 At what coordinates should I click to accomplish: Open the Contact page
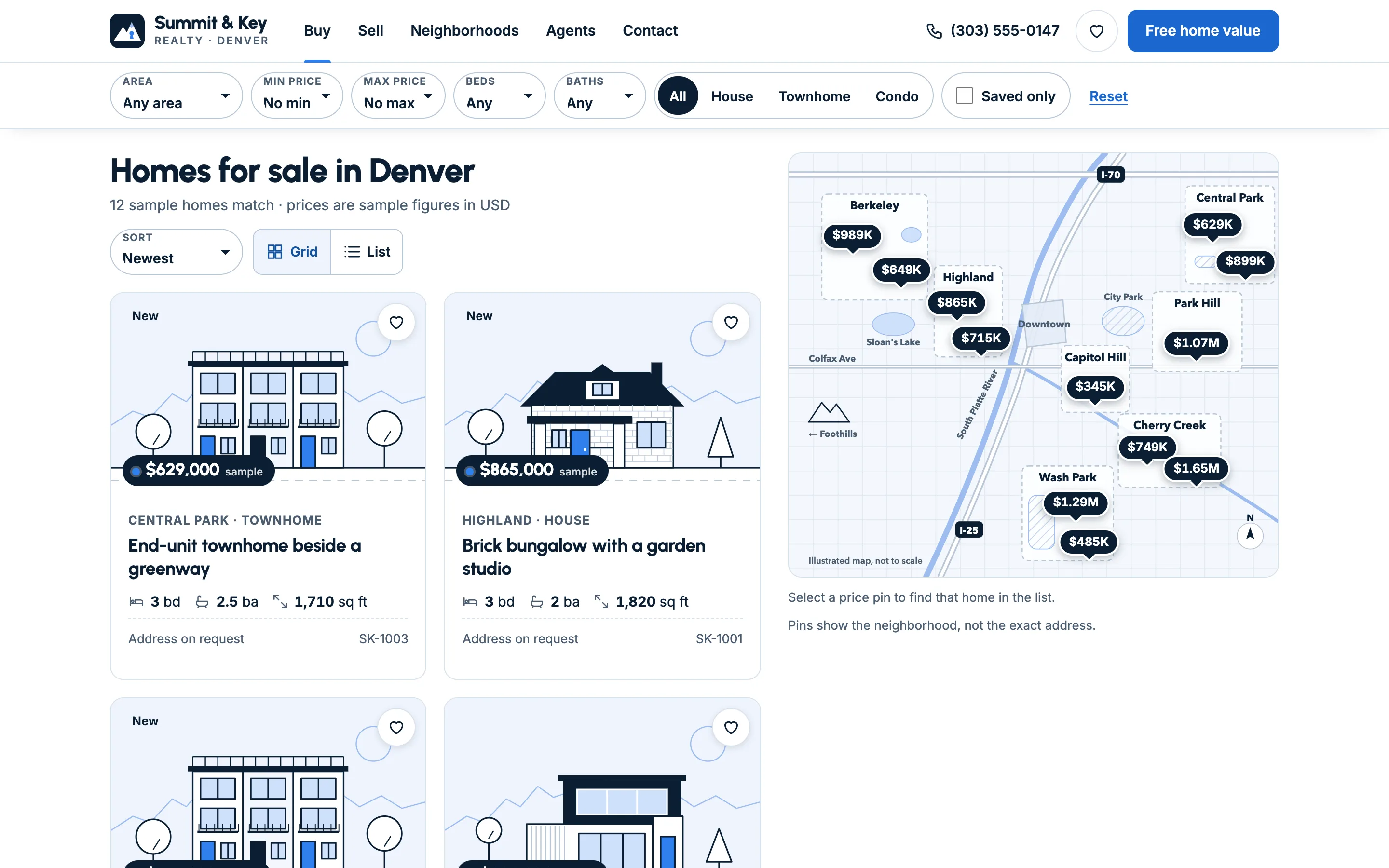[x=650, y=30]
